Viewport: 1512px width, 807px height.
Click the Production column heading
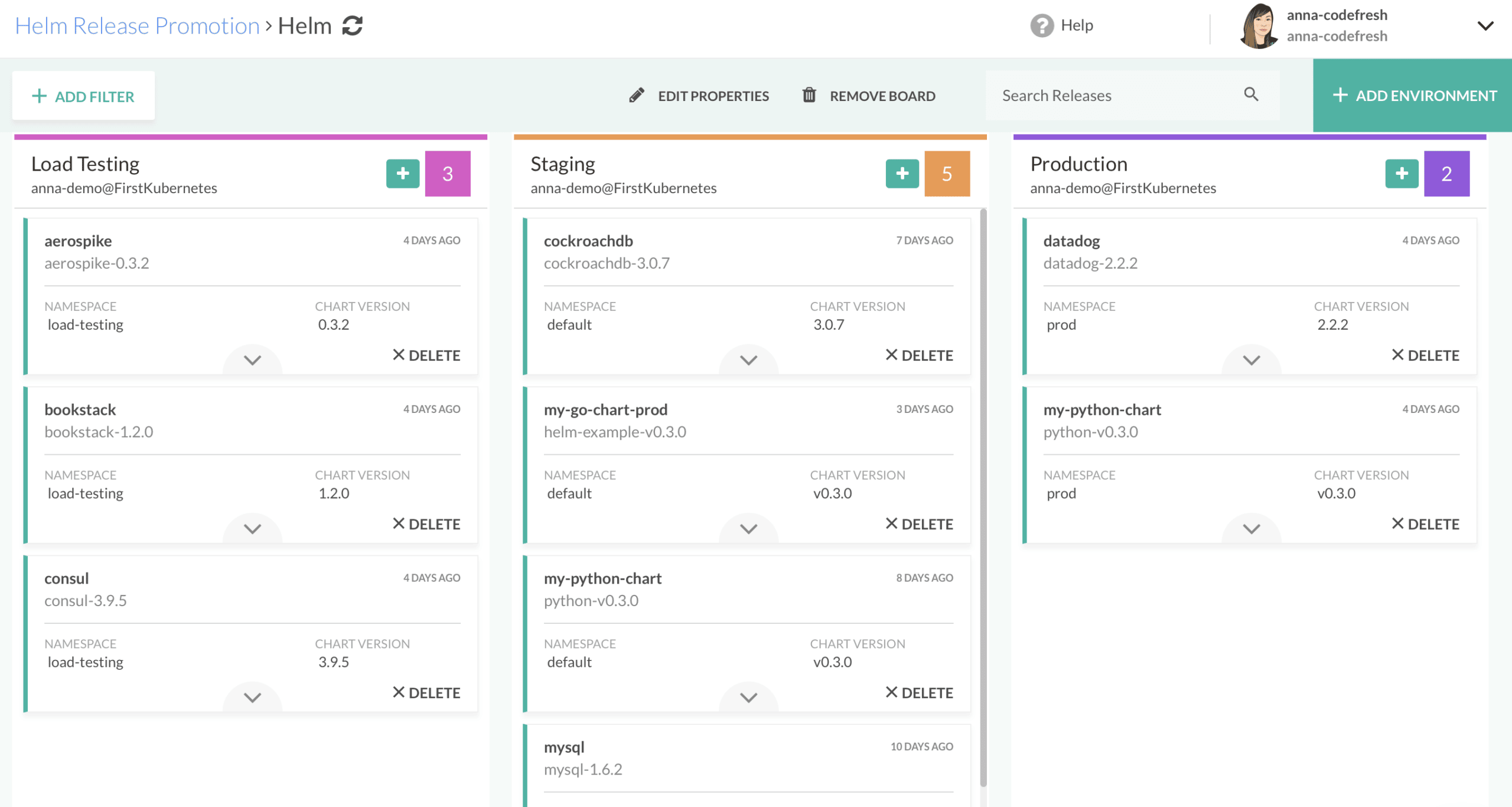[1078, 164]
